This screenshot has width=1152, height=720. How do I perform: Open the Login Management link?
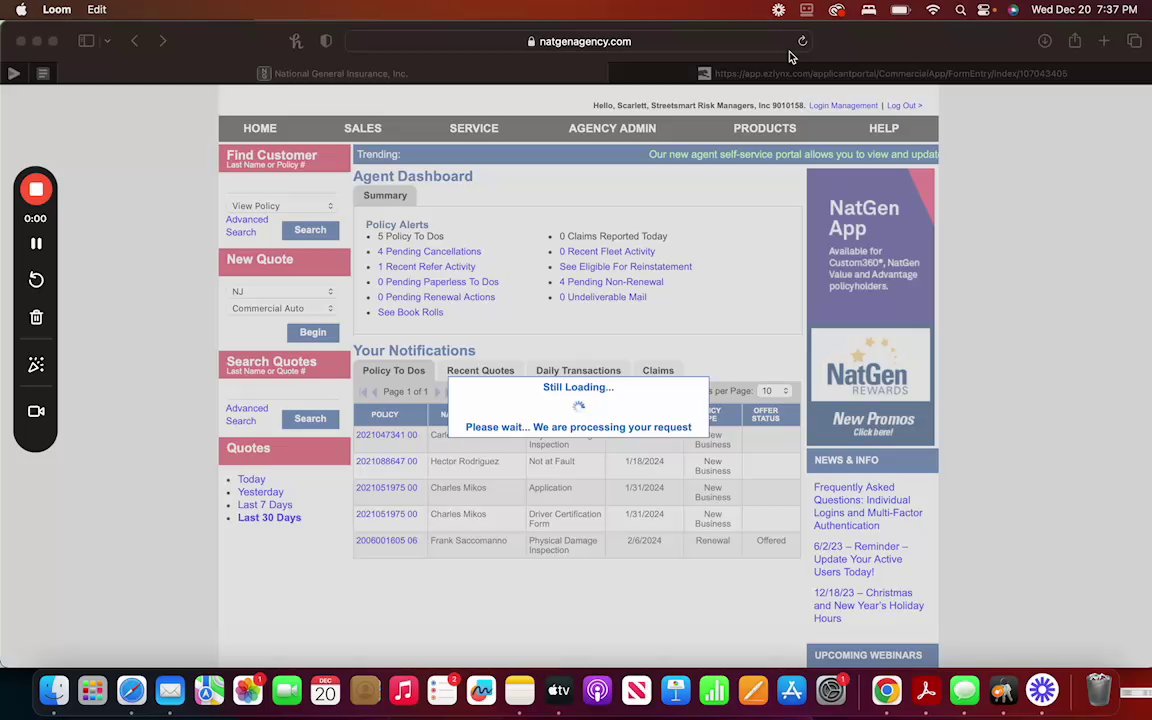click(843, 106)
